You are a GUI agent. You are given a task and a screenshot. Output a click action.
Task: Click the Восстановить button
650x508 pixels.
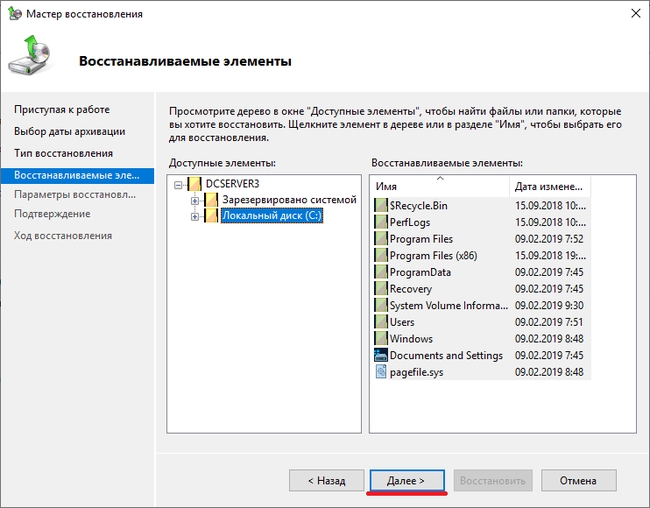[493, 481]
